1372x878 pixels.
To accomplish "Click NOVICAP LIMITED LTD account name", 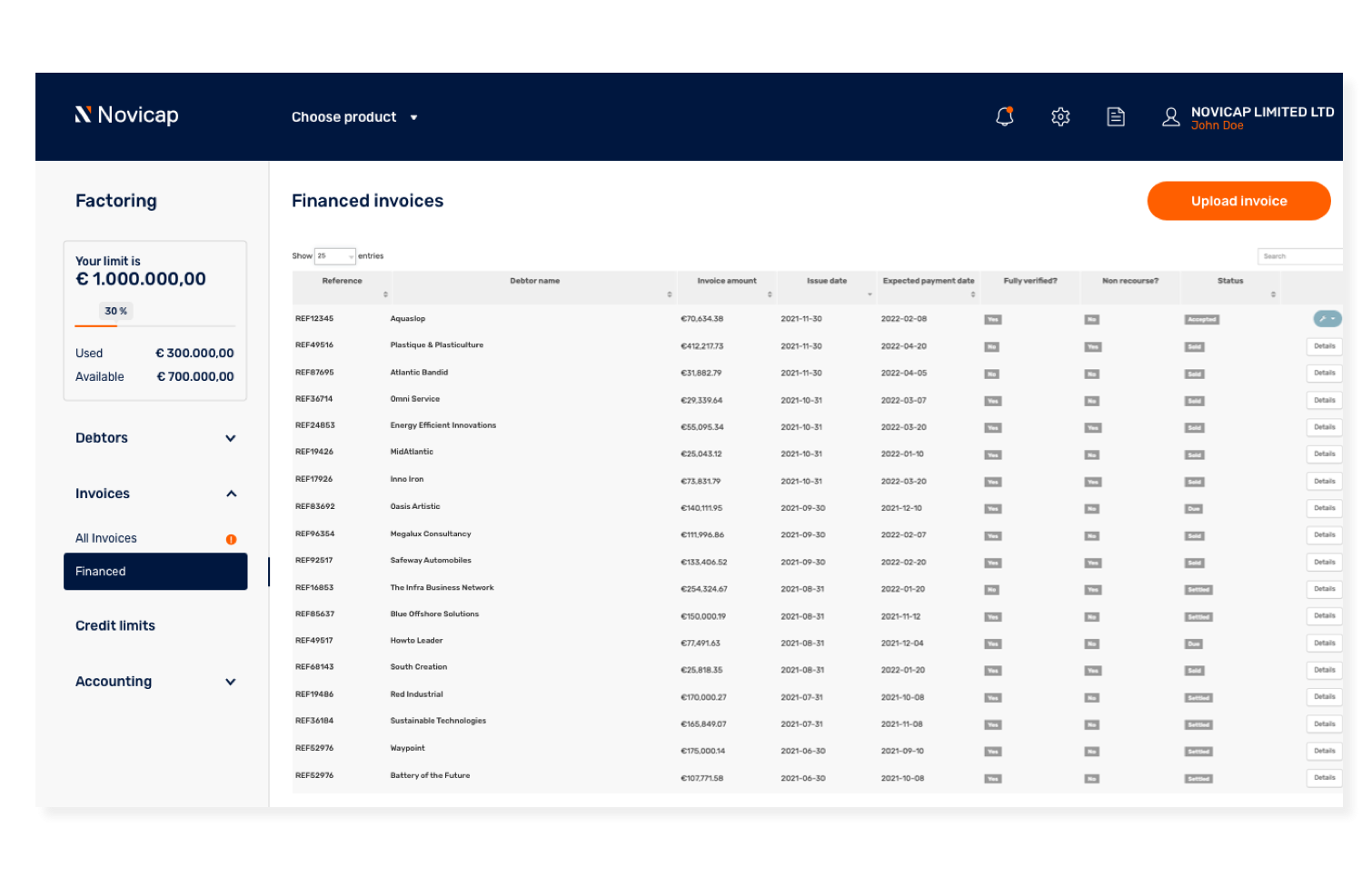I will (x=1262, y=112).
